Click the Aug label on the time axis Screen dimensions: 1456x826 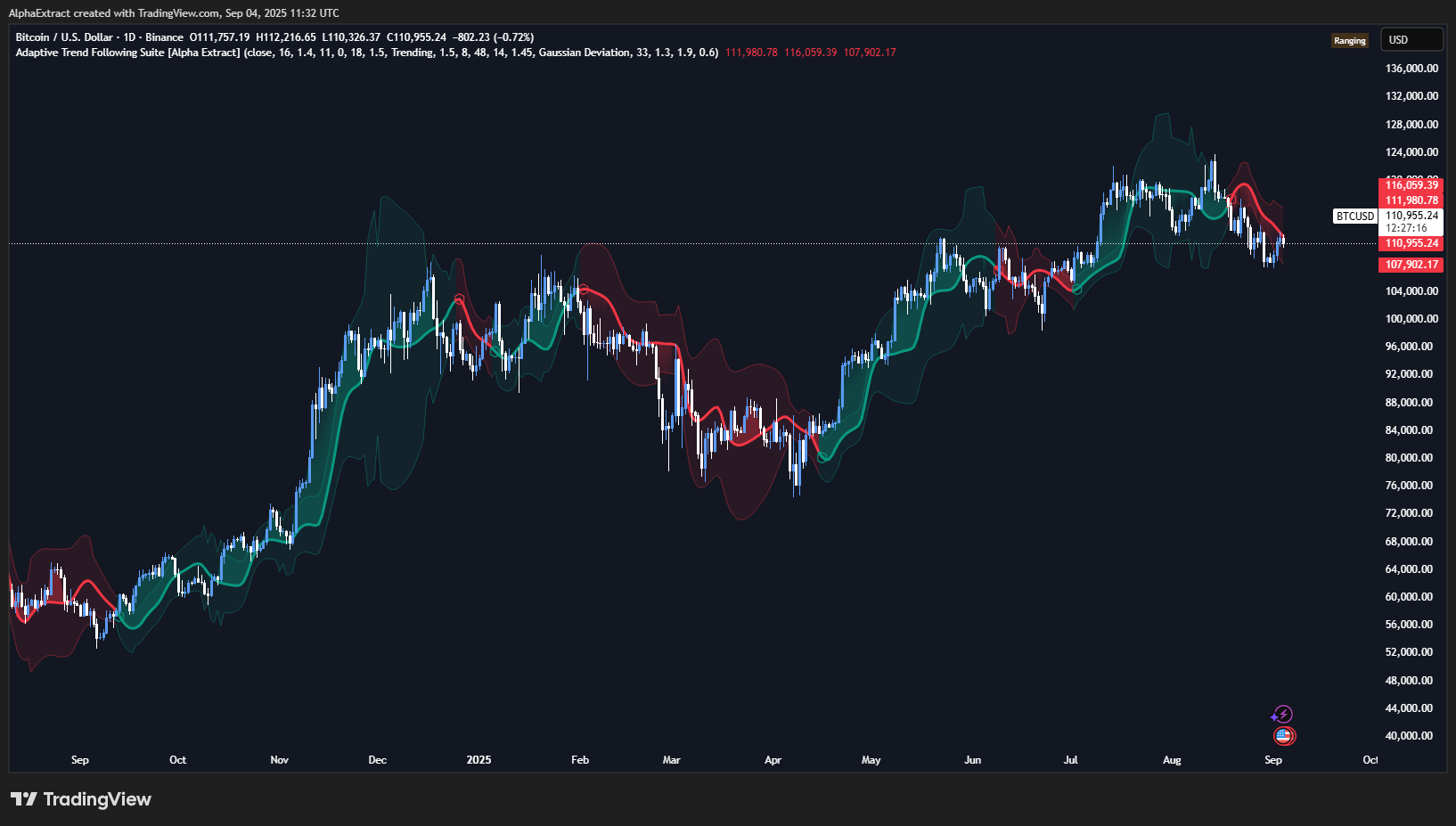(x=1172, y=760)
